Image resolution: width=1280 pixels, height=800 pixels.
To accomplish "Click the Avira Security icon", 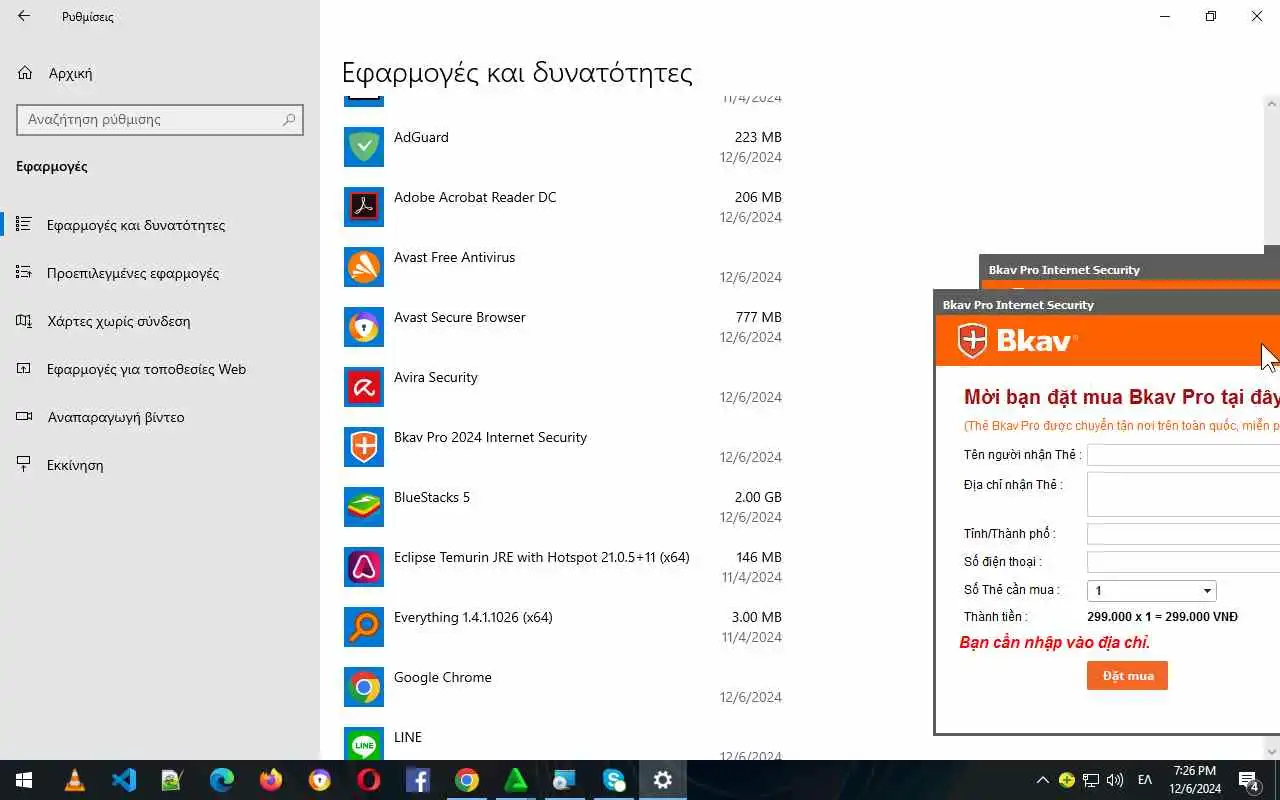I will [364, 387].
